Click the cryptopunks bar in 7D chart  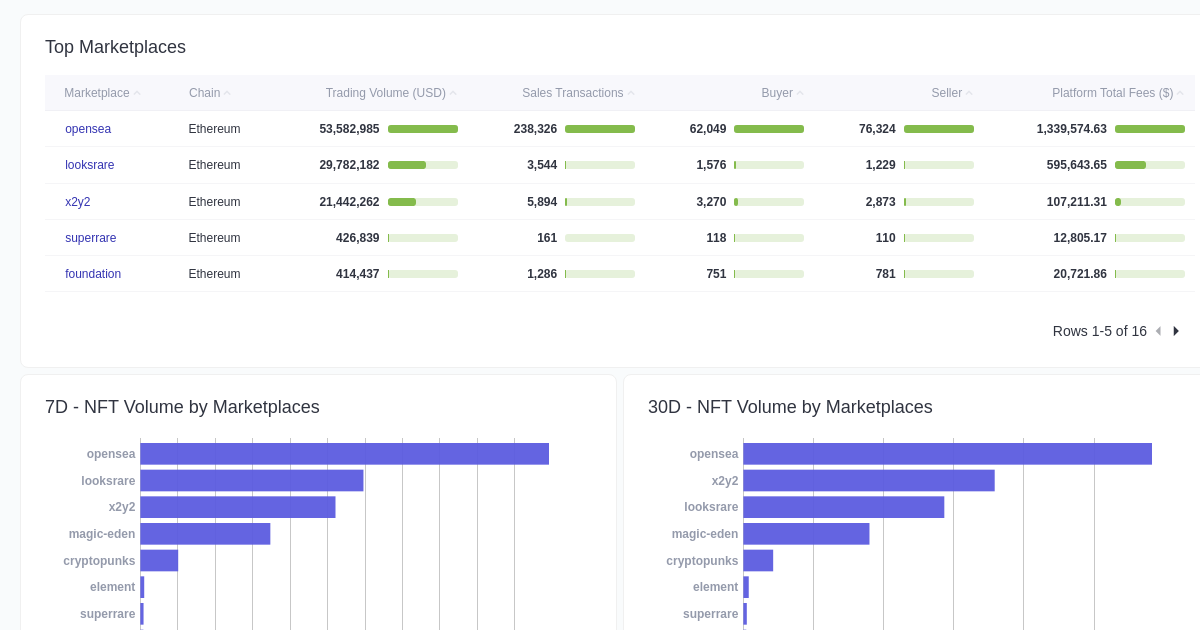[159, 560]
